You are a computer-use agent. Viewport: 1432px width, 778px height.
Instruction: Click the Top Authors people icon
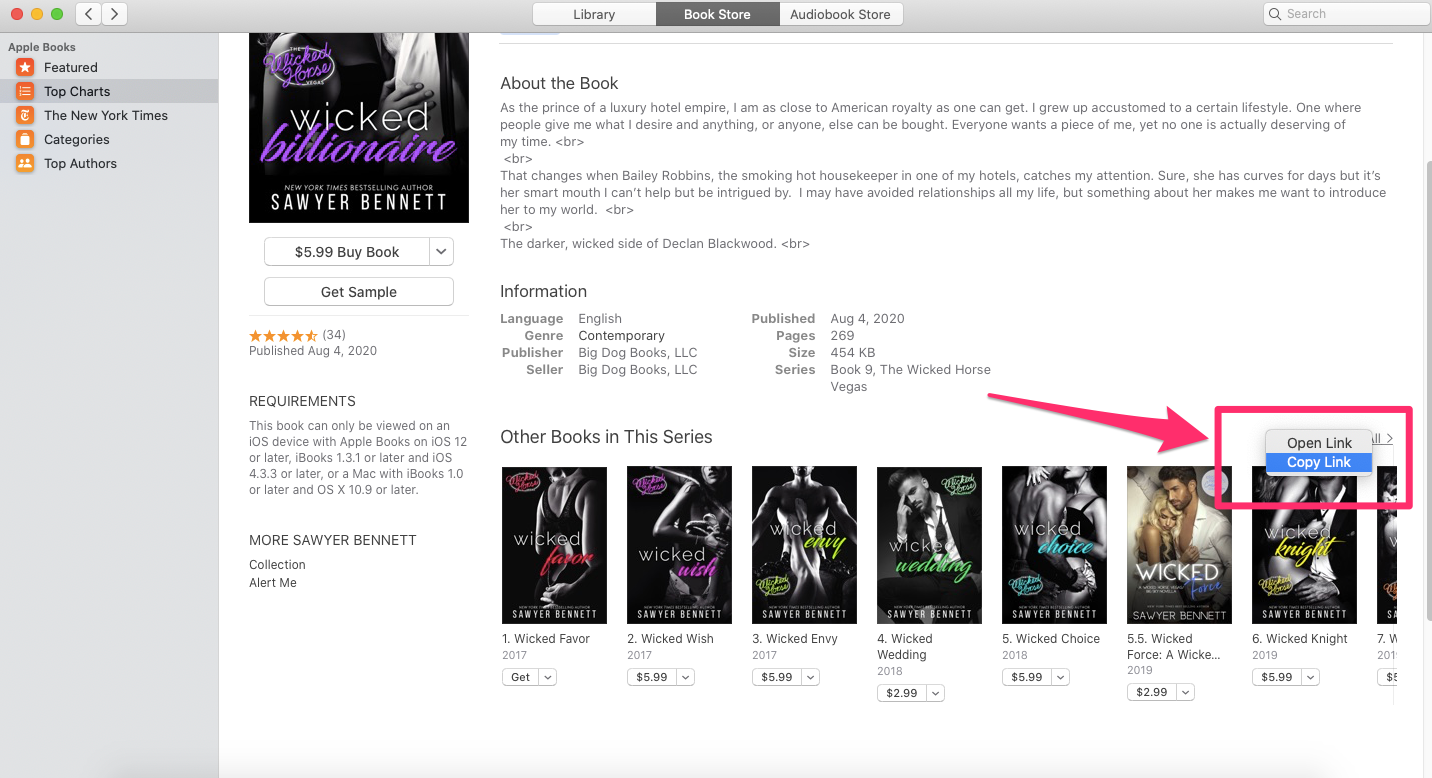tap(25, 163)
